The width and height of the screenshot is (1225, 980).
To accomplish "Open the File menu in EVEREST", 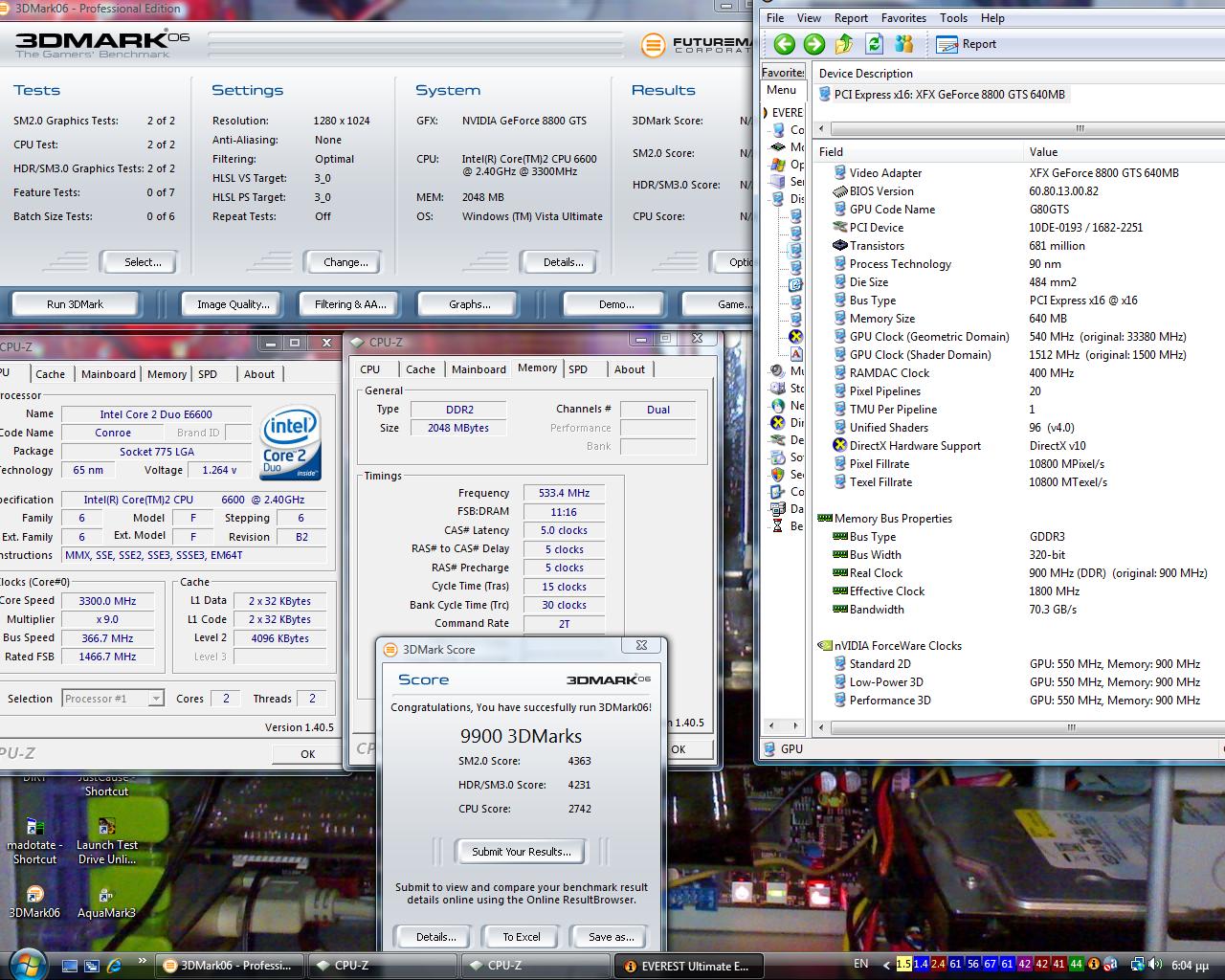I will point(775,18).
